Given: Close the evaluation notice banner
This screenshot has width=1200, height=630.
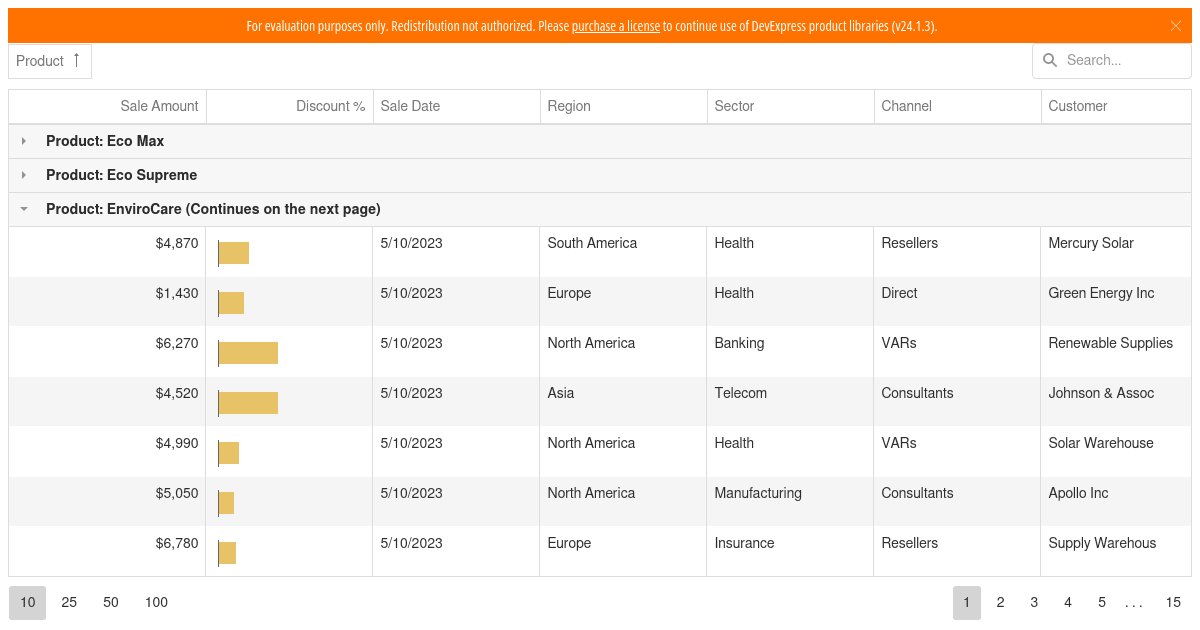Looking at the screenshot, I should pyautogui.click(x=1176, y=26).
